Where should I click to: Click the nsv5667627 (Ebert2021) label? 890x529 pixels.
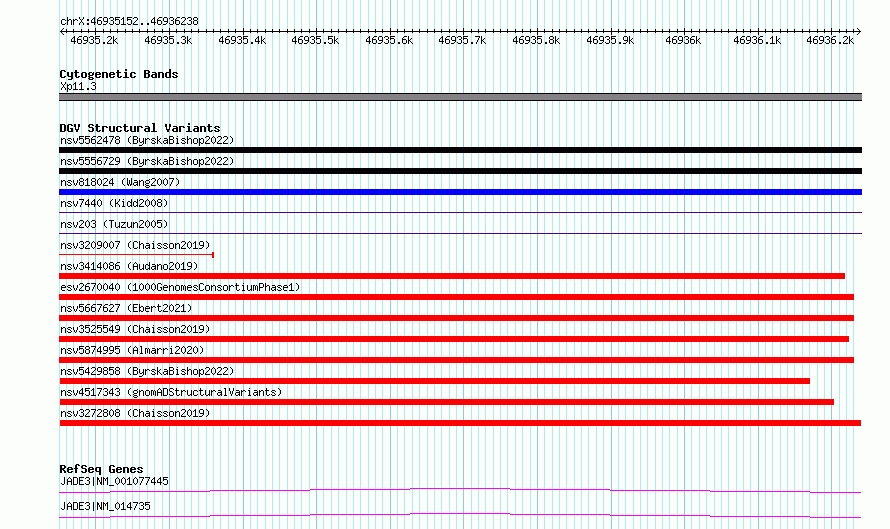click(x=126, y=308)
